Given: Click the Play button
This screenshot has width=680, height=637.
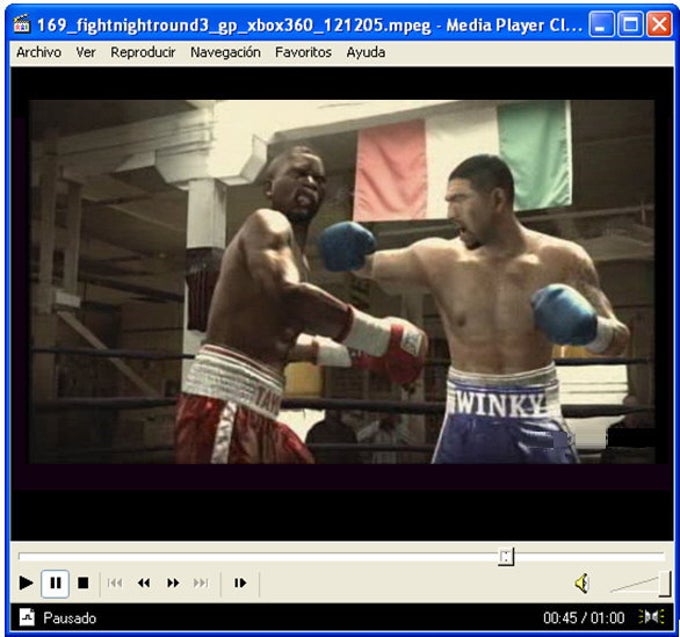Looking at the screenshot, I should 26,583.
